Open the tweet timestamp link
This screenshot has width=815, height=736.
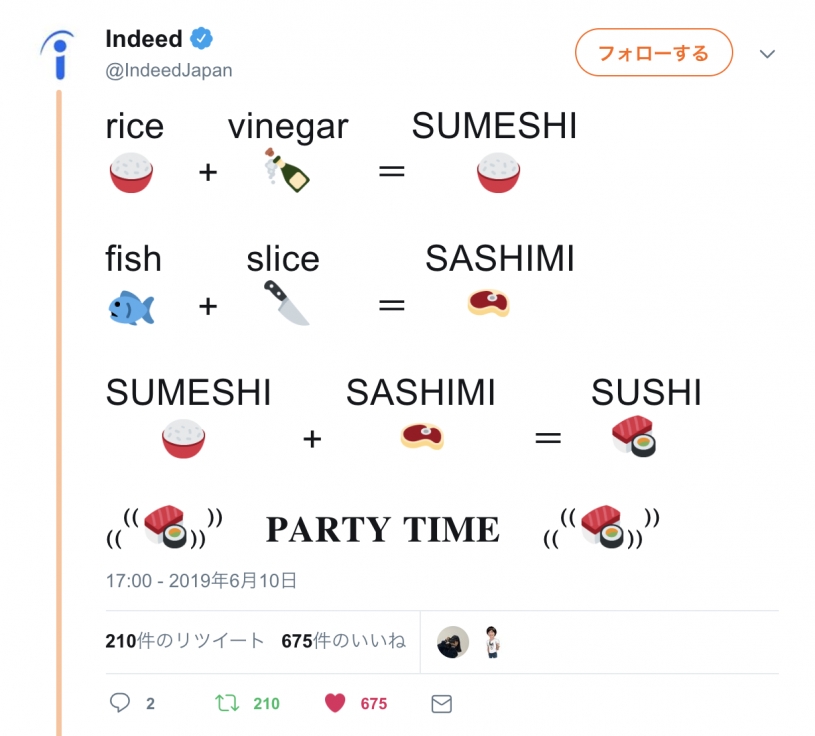(x=201, y=580)
